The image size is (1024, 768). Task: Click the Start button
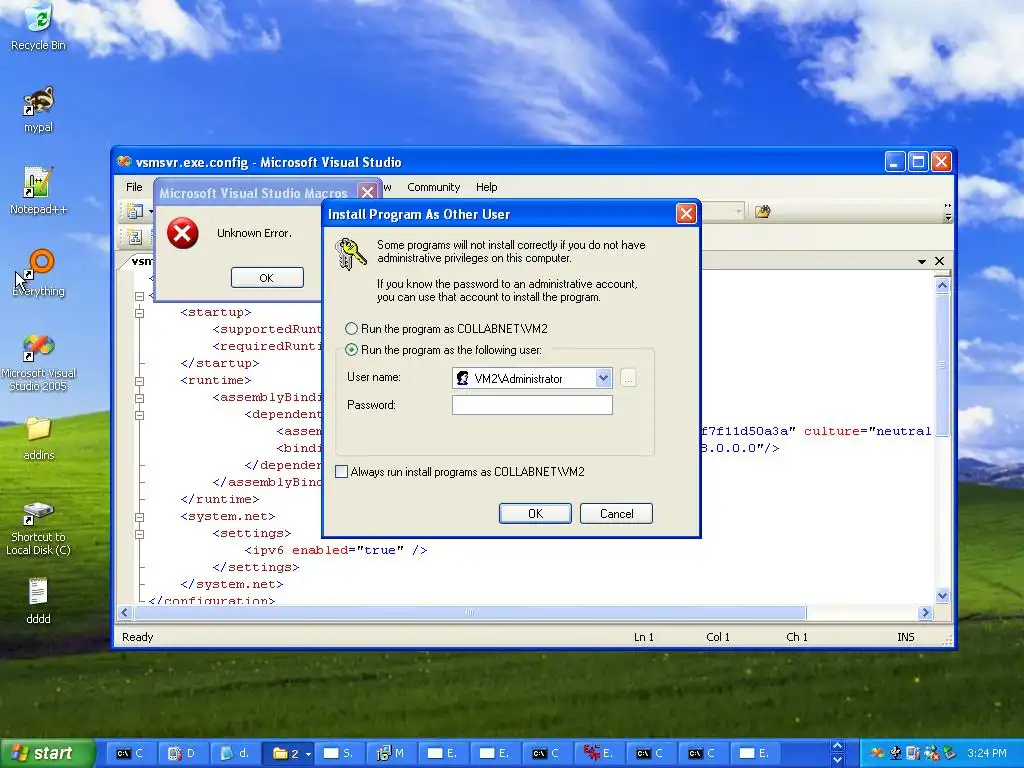(x=46, y=753)
